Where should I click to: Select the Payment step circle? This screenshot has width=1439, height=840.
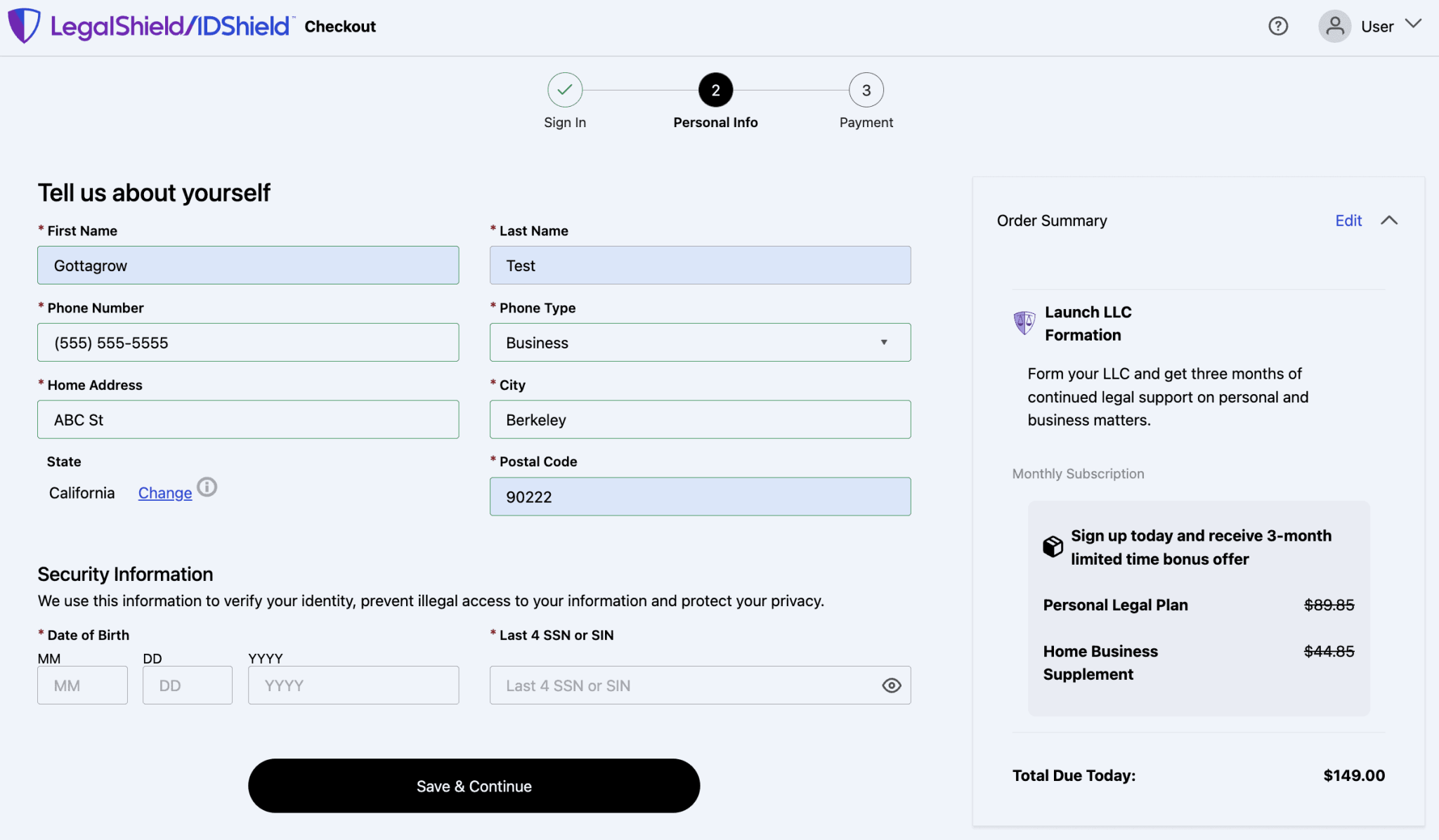point(866,90)
